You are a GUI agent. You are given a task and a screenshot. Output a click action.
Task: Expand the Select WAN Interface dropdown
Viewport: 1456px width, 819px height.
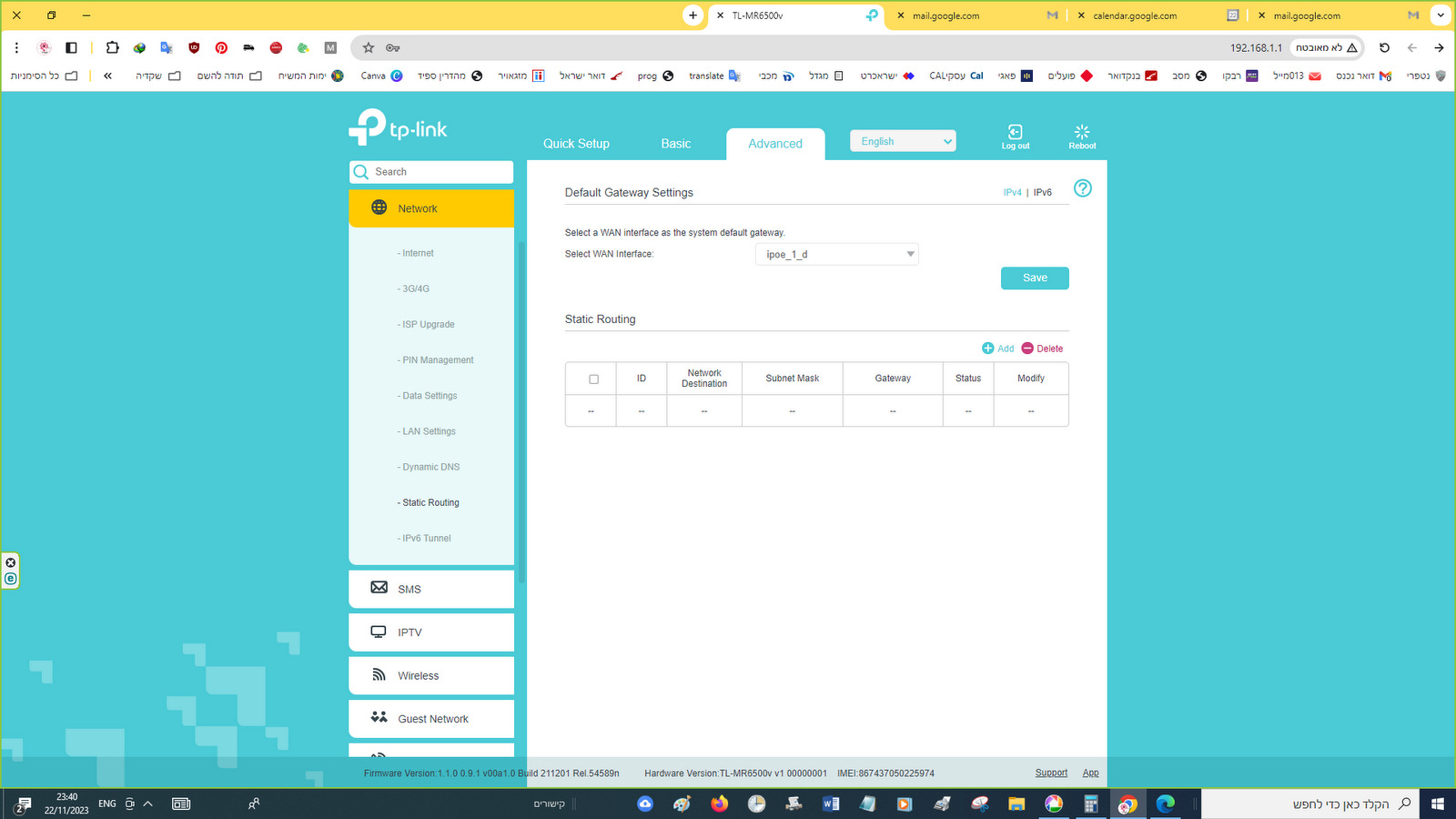pos(836,255)
